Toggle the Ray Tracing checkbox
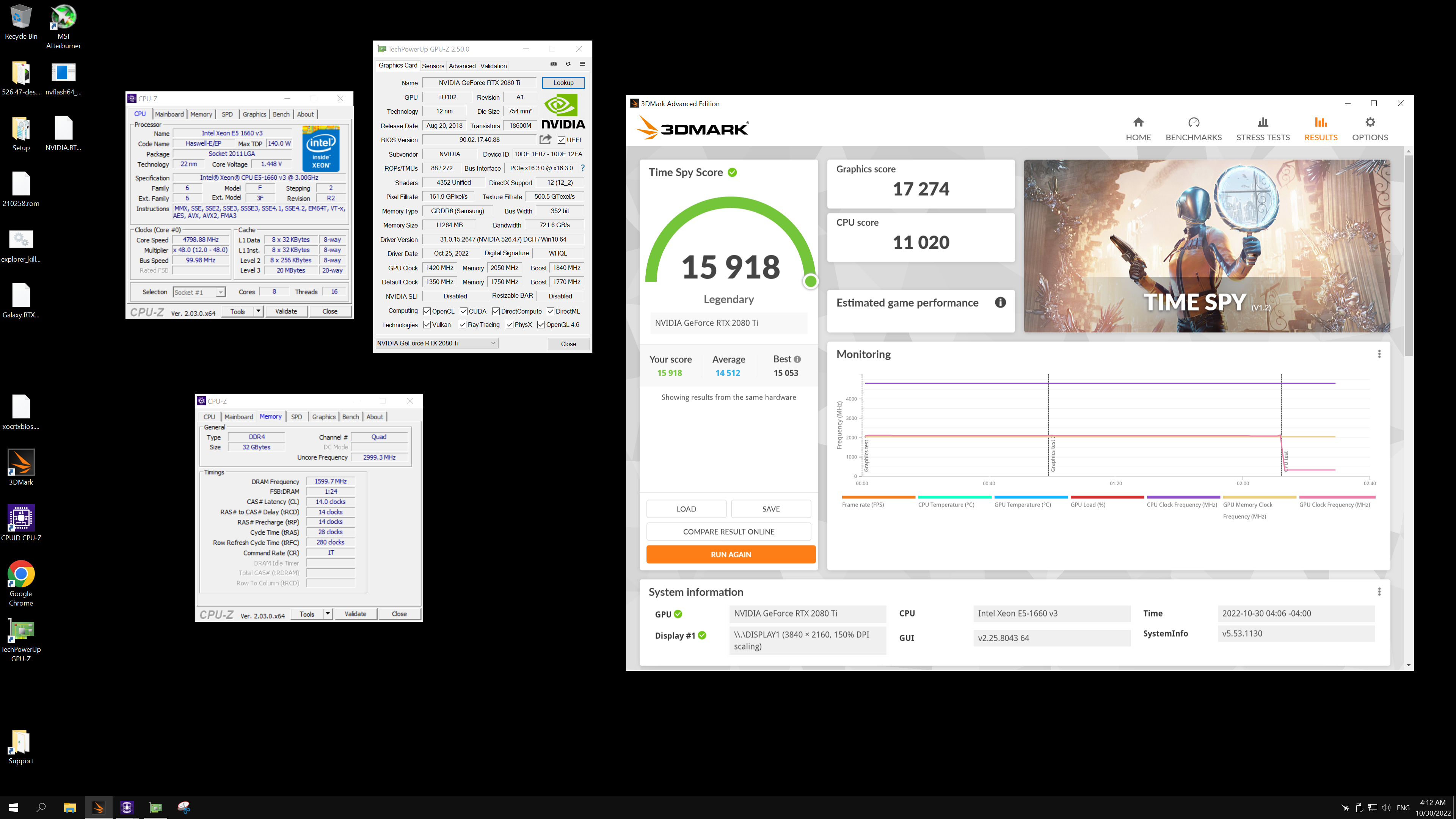The width and height of the screenshot is (1456, 819). 462,325
